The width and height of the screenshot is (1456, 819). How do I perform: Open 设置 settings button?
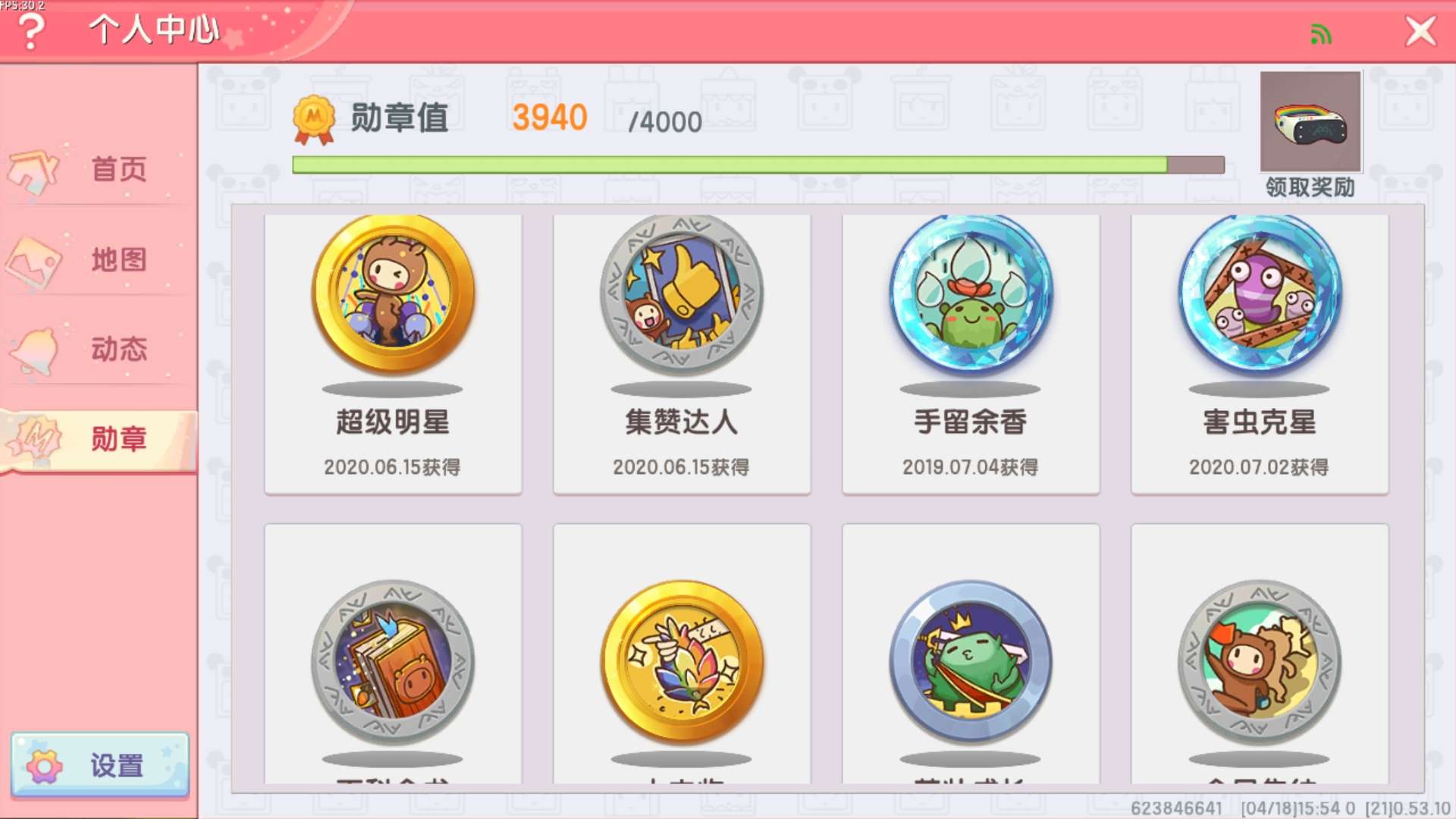(100, 766)
